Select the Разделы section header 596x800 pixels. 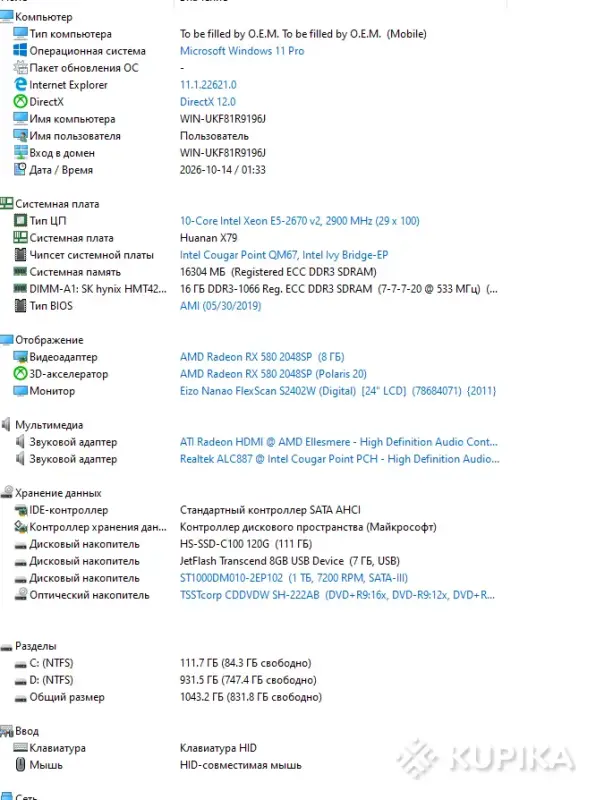[x=36, y=646]
